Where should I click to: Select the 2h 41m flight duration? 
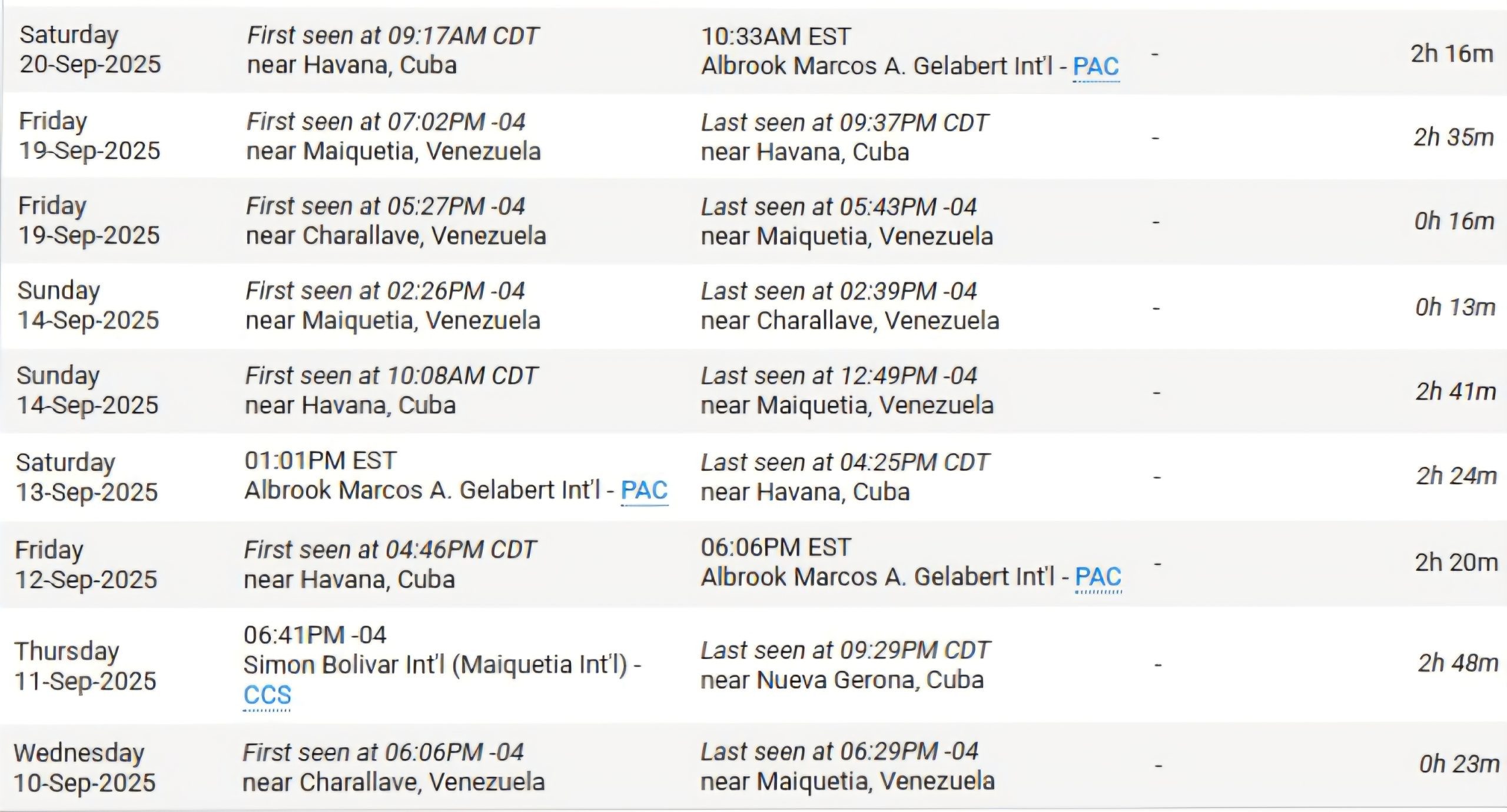[x=1456, y=391]
